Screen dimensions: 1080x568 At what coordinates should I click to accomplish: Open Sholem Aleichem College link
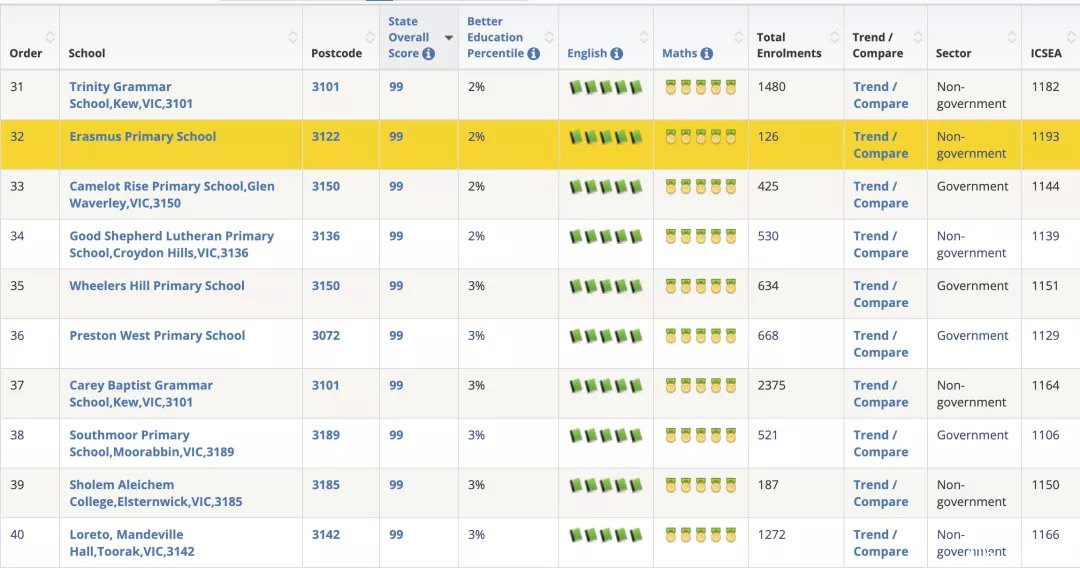coord(156,493)
